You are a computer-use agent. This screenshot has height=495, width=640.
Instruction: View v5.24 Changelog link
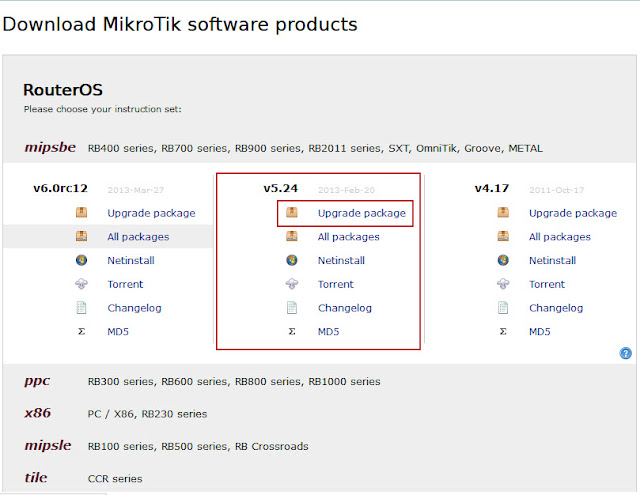345,308
